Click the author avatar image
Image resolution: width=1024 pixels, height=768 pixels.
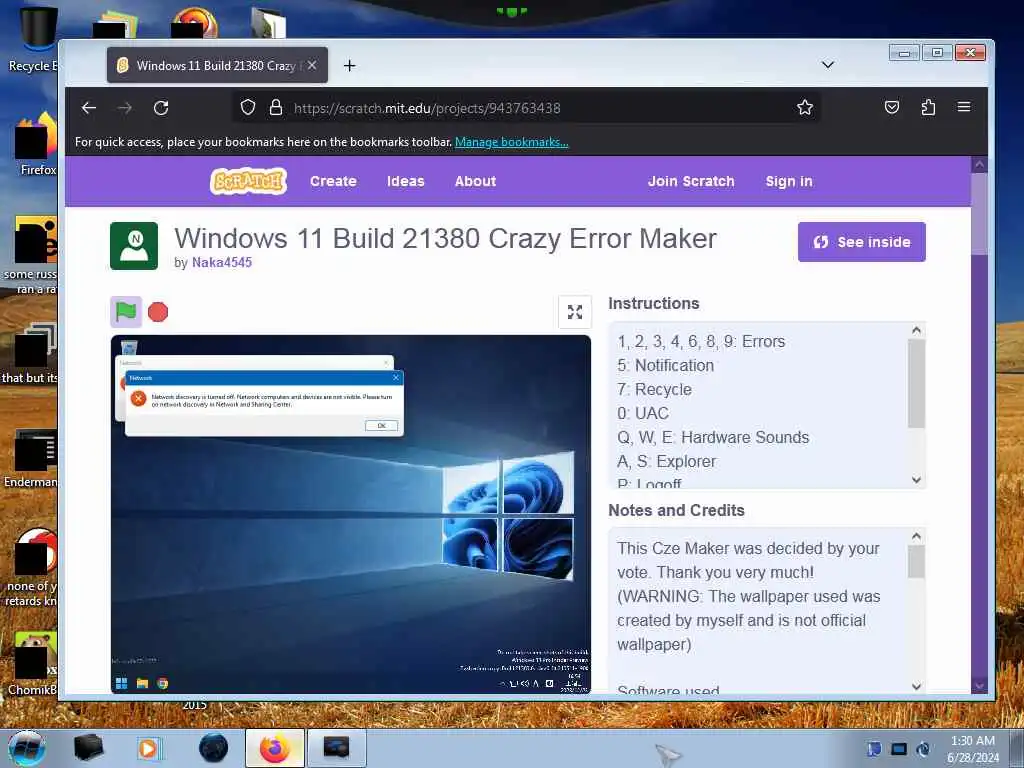134,246
